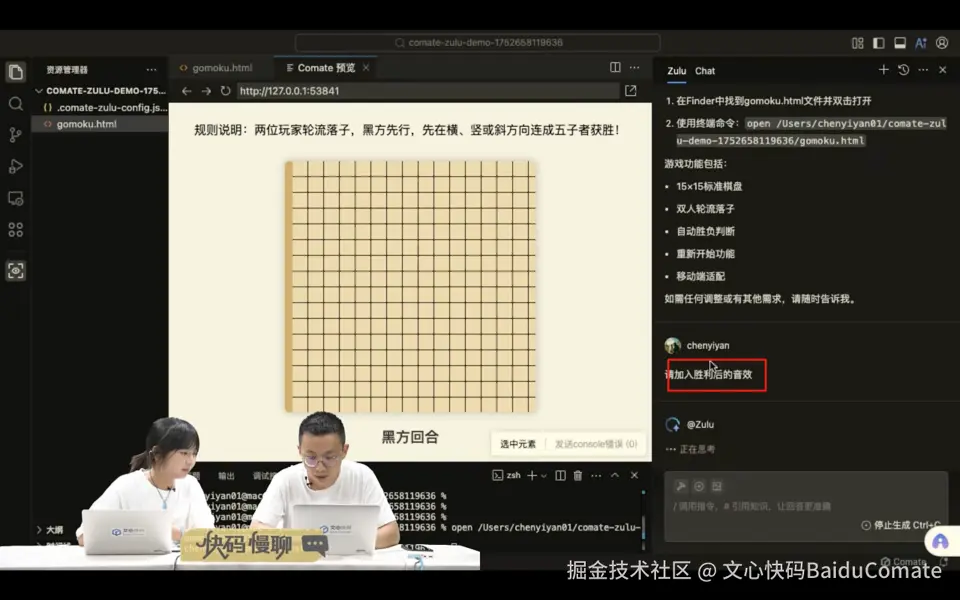Image resolution: width=960 pixels, height=600 pixels.
Task: Open the Extensions view
Action: pyautogui.click(x=16, y=230)
